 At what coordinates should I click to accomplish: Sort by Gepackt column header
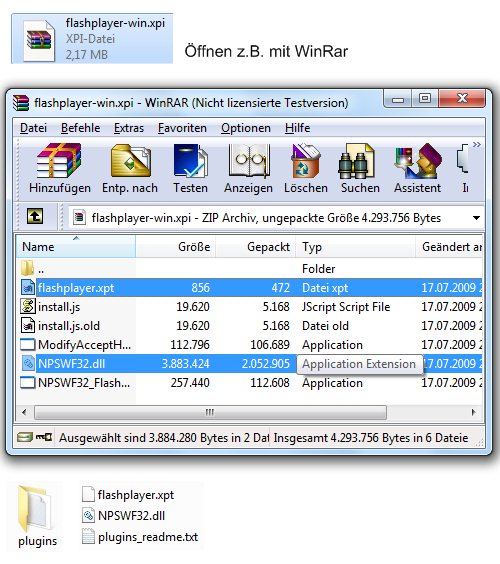255,246
